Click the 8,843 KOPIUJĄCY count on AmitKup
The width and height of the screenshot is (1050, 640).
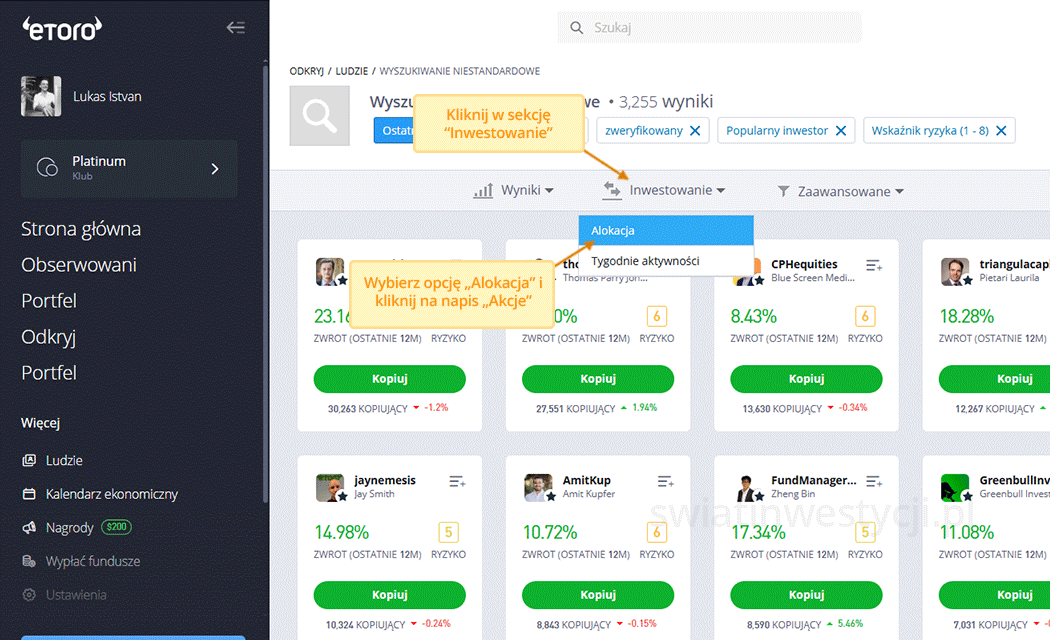pyautogui.click(x=574, y=625)
